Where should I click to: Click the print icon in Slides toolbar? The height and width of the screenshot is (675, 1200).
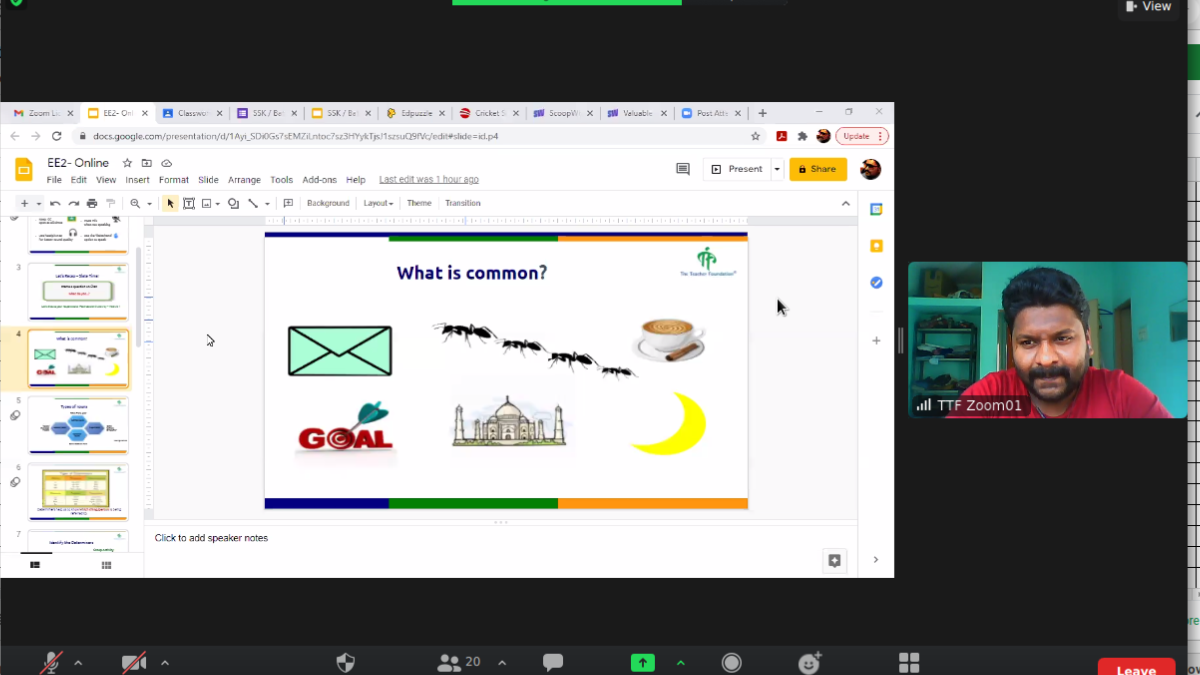92,204
